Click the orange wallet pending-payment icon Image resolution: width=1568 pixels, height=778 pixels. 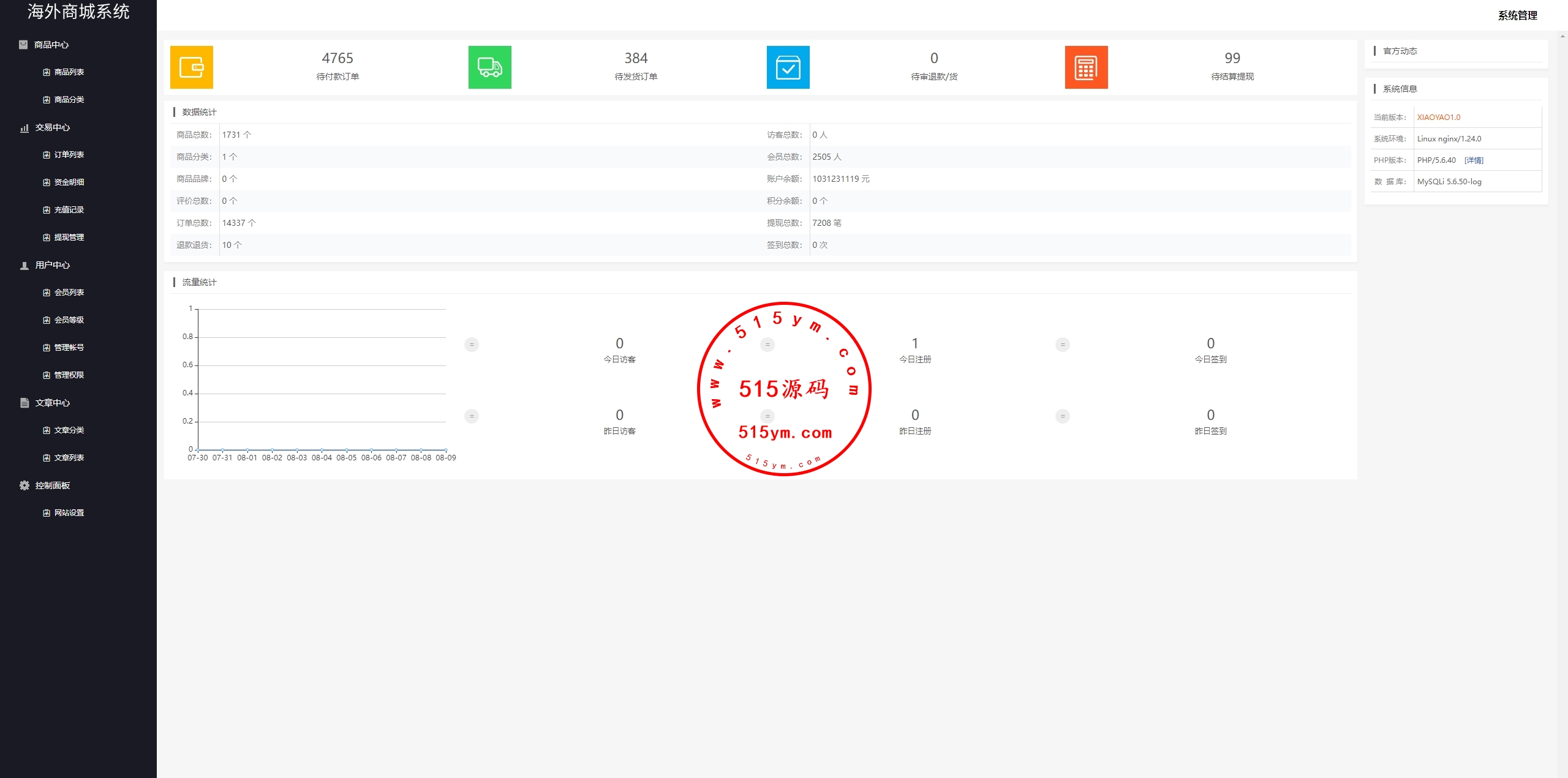pyautogui.click(x=192, y=67)
